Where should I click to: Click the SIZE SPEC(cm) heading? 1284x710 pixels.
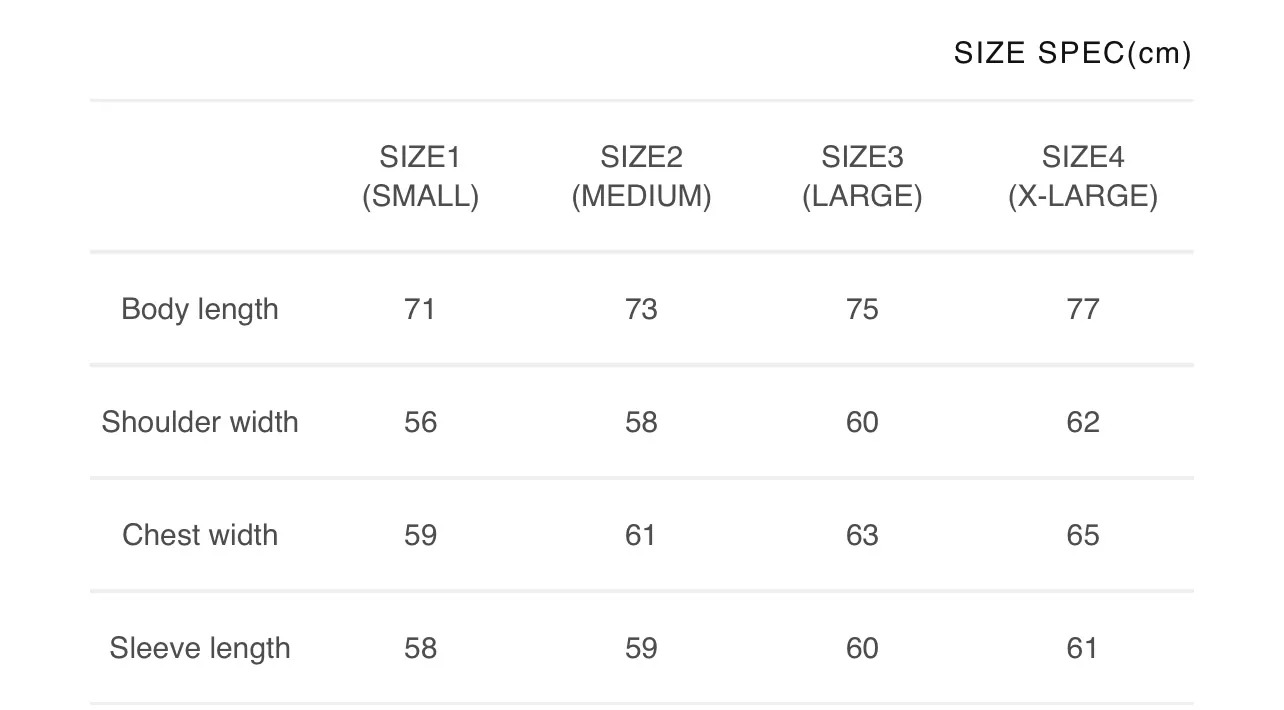coord(1072,53)
